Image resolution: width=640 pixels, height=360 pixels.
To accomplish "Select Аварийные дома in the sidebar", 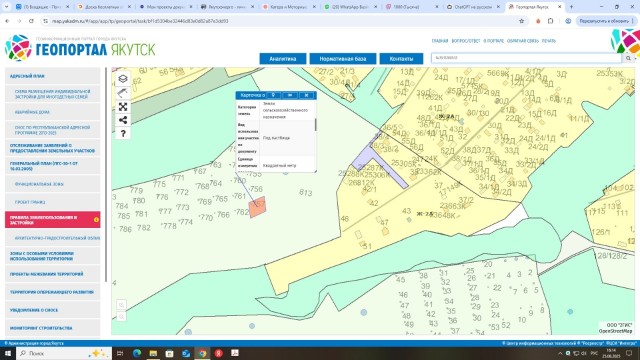I will point(52,112).
